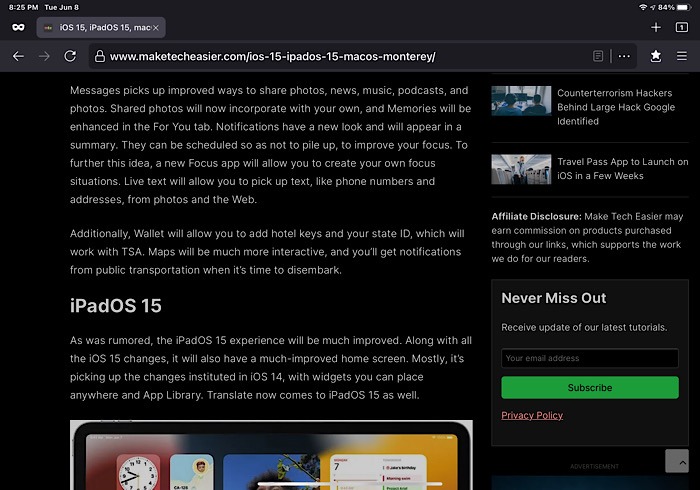Tap the 8:25 PM clock
The width and height of the screenshot is (700, 490).
pos(23,7)
